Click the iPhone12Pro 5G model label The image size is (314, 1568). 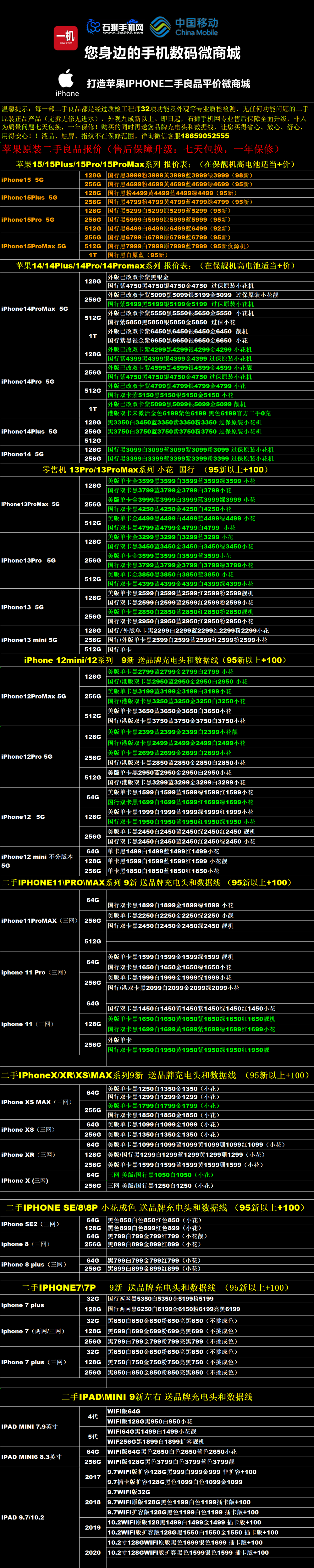[x=27, y=756]
